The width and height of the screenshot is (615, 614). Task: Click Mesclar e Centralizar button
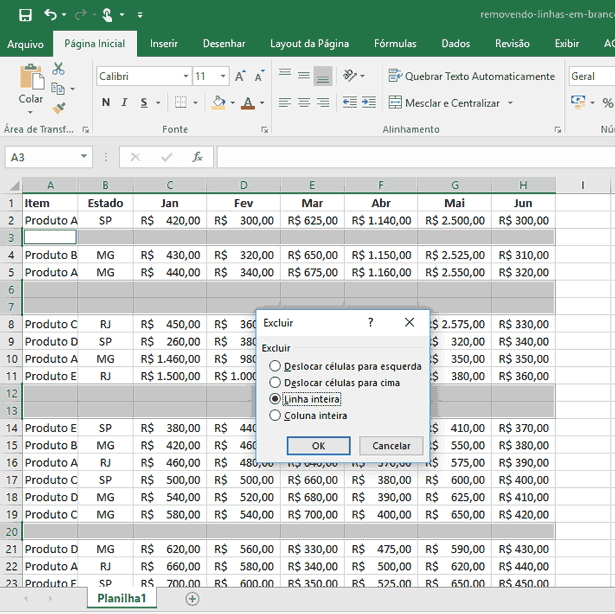tap(444, 103)
